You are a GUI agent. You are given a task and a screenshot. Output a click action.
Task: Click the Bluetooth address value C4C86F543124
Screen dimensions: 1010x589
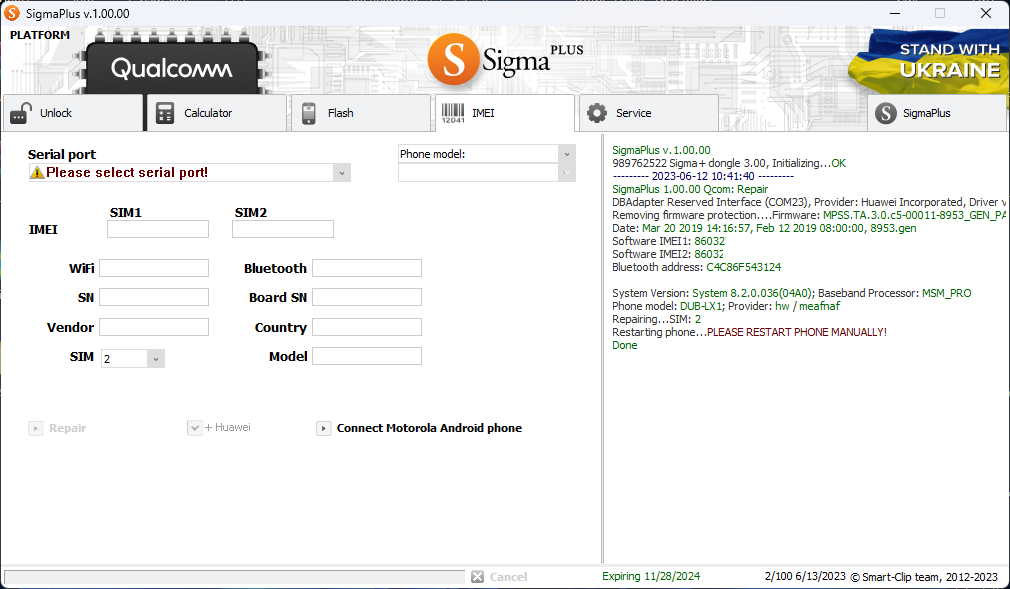click(743, 267)
